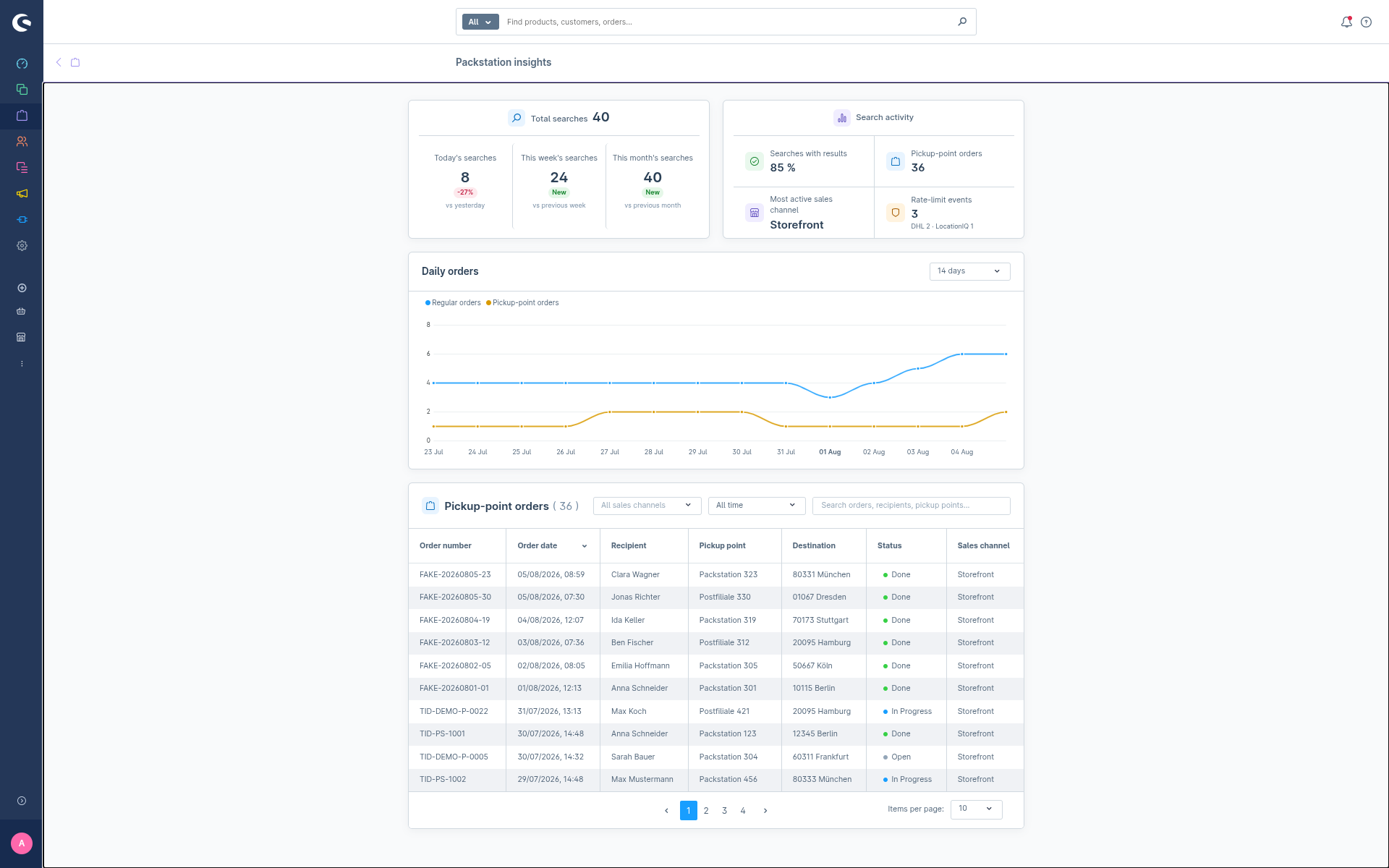Go back using the left chevron
This screenshot has width=1389, height=868.
(x=59, y=62)
